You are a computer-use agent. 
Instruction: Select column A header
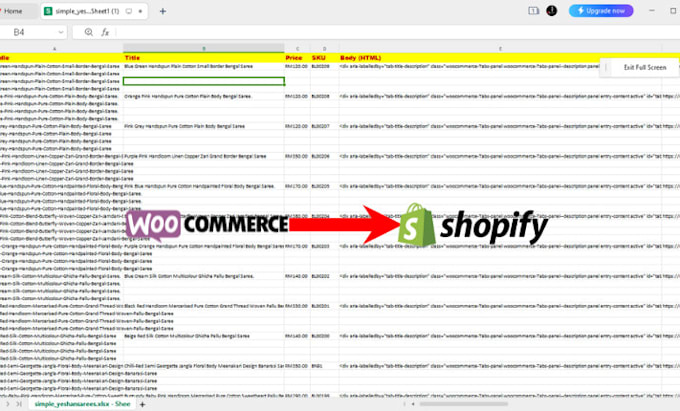[55, 49]
